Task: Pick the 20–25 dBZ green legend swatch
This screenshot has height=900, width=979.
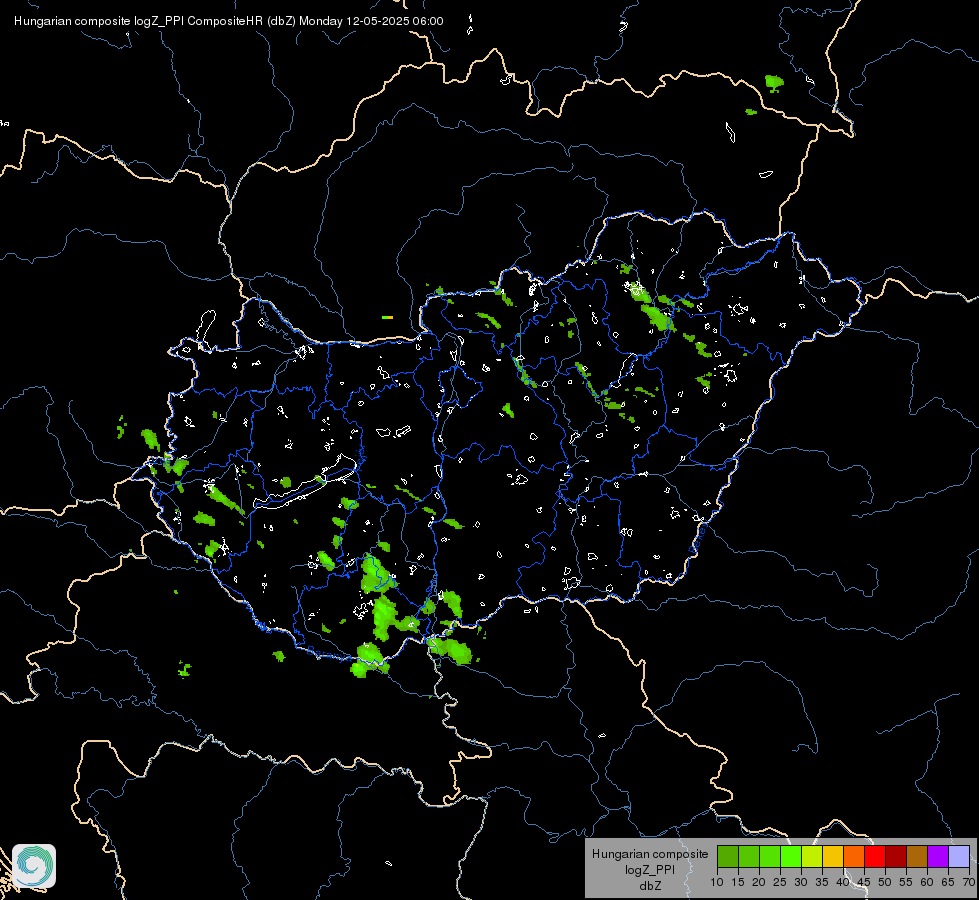Action: (770, 856)
